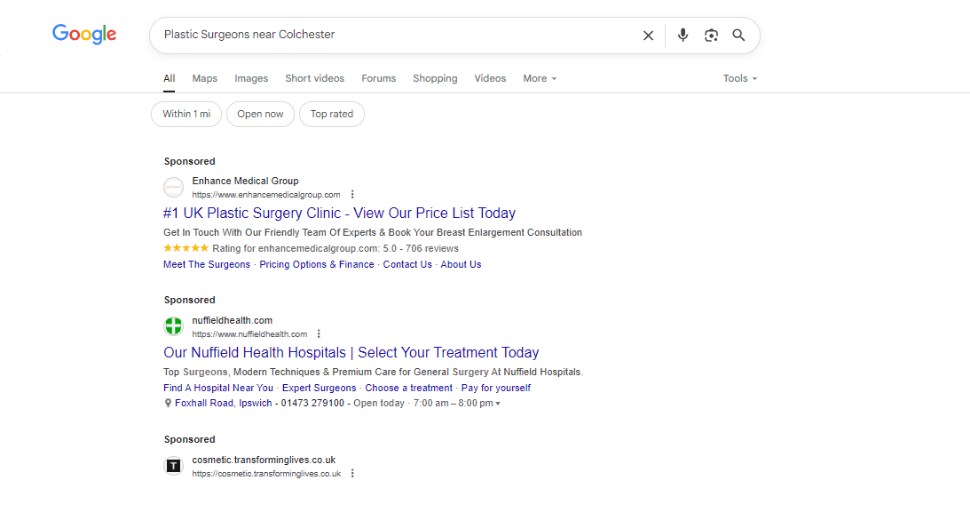970x517 pixels.
Task: Click the www.nuffieldhealth.com URL text
Action: 249,334
